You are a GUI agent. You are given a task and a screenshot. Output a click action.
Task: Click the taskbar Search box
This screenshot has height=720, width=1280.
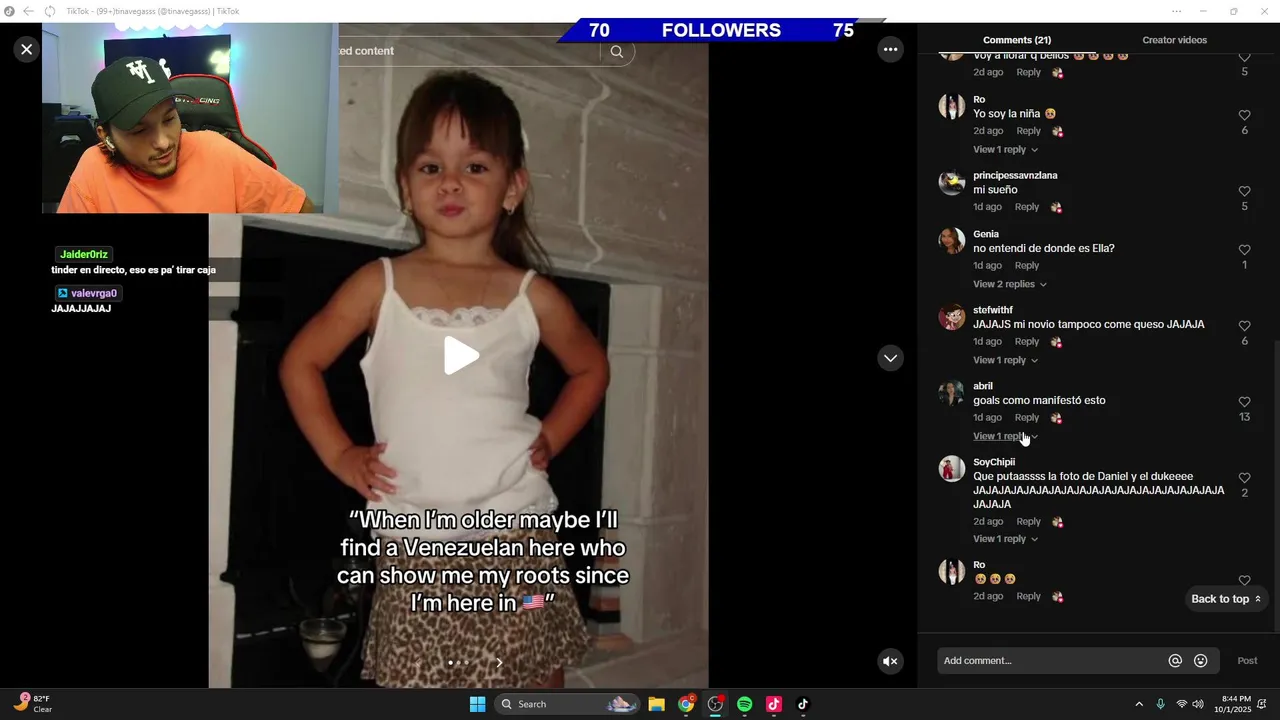pos(567,704)
